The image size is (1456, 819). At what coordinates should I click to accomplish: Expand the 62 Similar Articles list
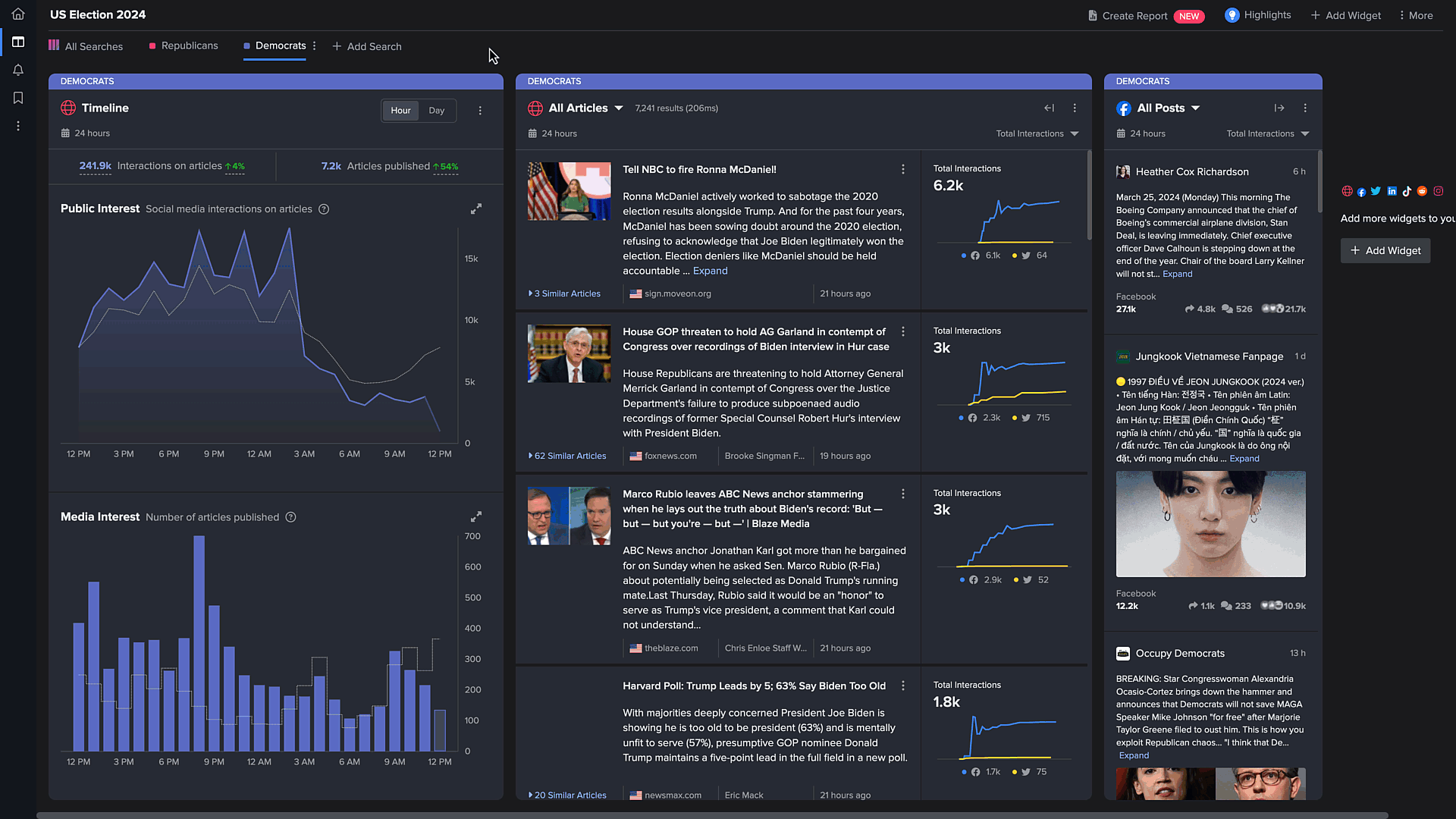coord(570,456)
